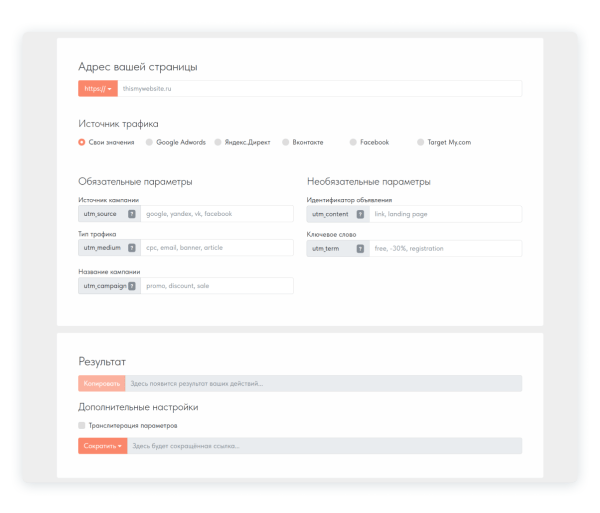Image resolution: width=600 pixels, height=513 pixels.
Task: Enable Транслитерация параметров checkbox
Action: tap(82, 425)
